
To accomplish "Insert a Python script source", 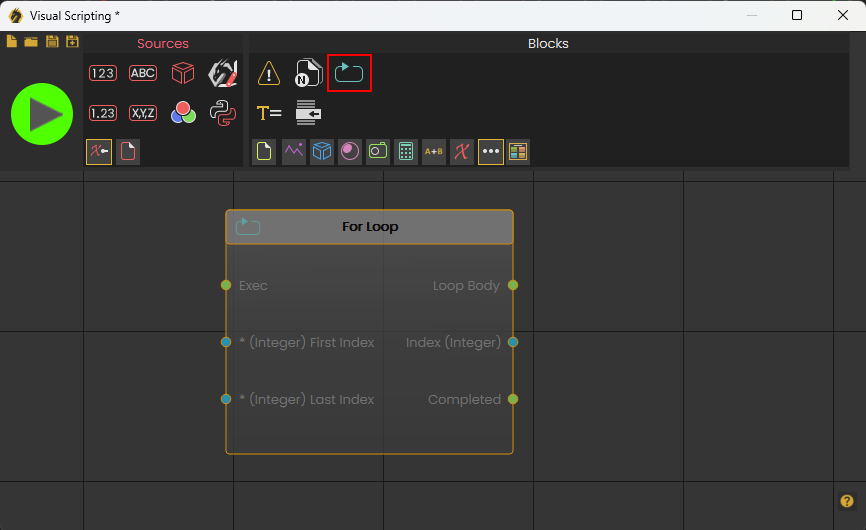I will (222, 113).
